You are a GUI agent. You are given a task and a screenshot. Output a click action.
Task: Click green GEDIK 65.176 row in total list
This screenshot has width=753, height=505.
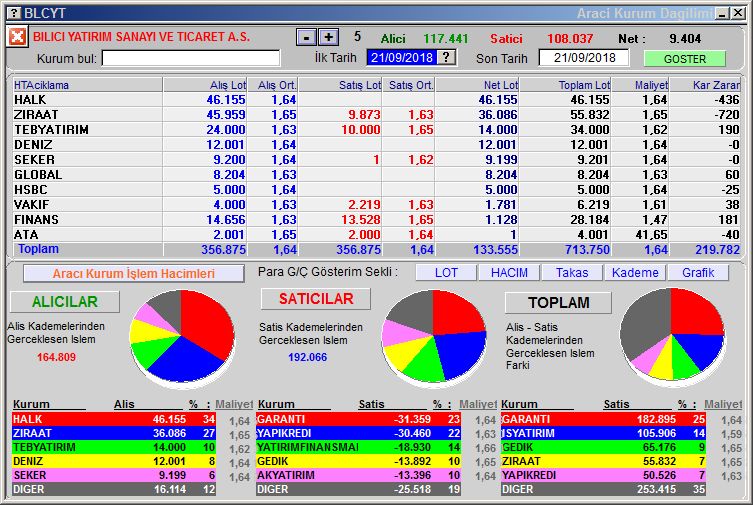604,447
